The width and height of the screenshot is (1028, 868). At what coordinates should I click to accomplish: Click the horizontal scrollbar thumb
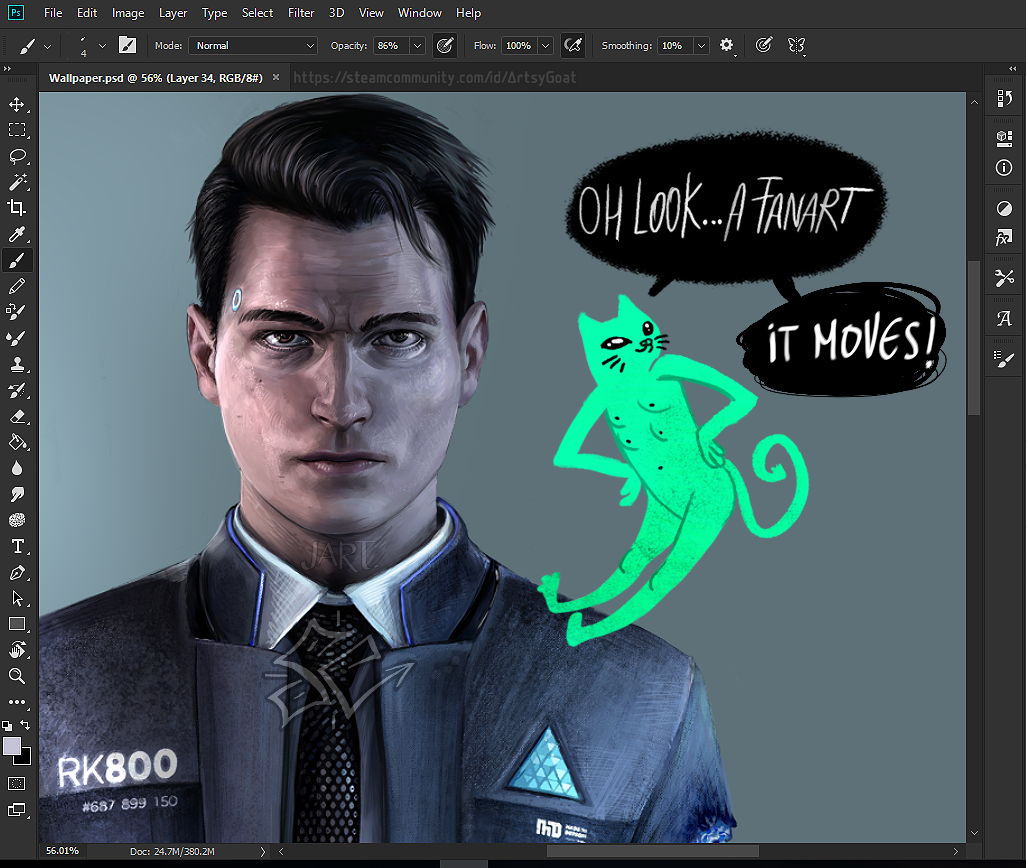point(652,851)
